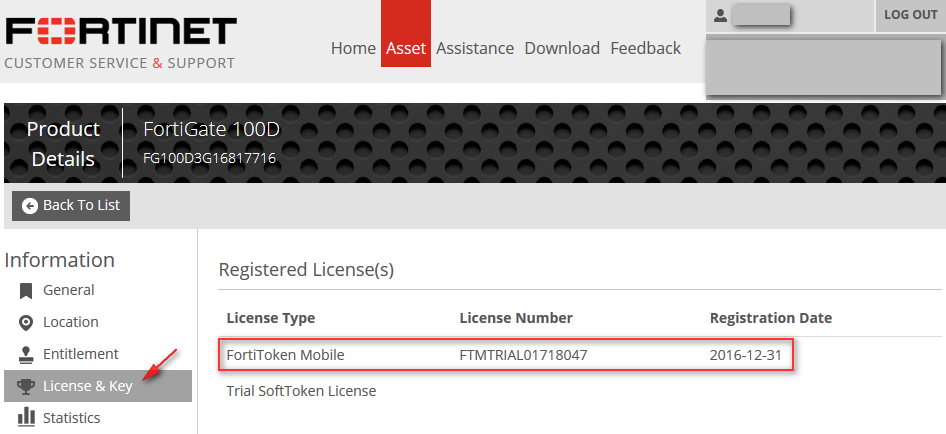Click the FortiGate 100D product title
Screen dimensions: 946x434
point(212,130)
